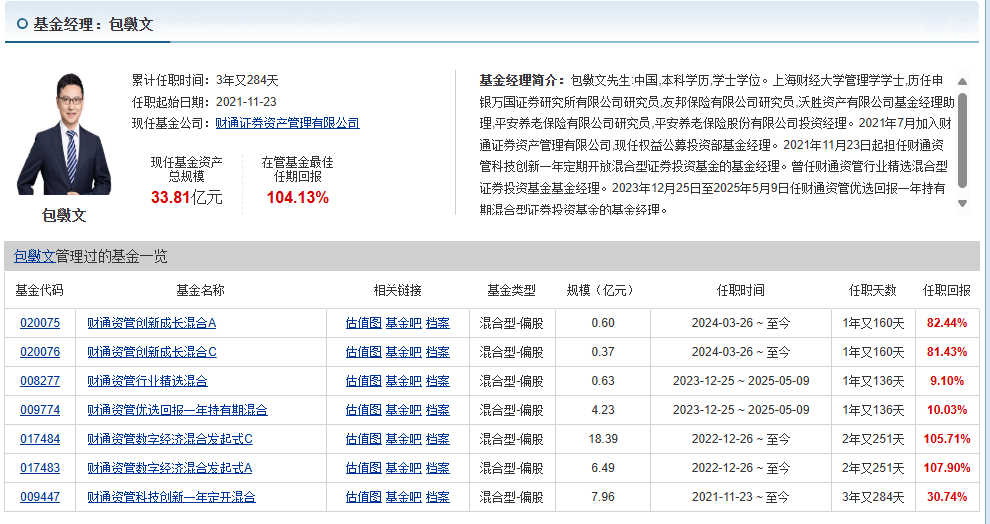Viewport: 990px width, 524px height.
Task: Open 基金吧 for fund 009774
Action: point(403,410)
